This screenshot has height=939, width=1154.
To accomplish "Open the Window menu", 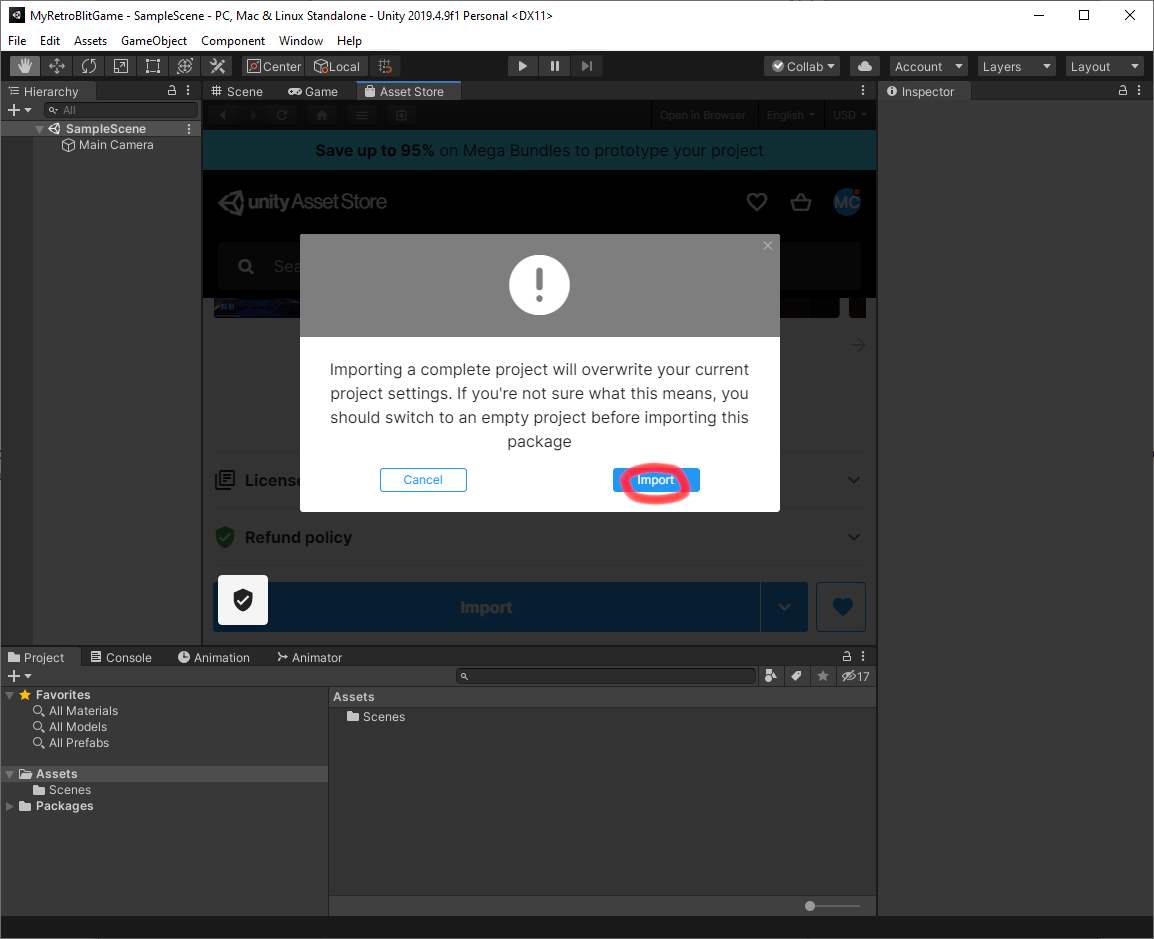I will (x=300, y=40).
